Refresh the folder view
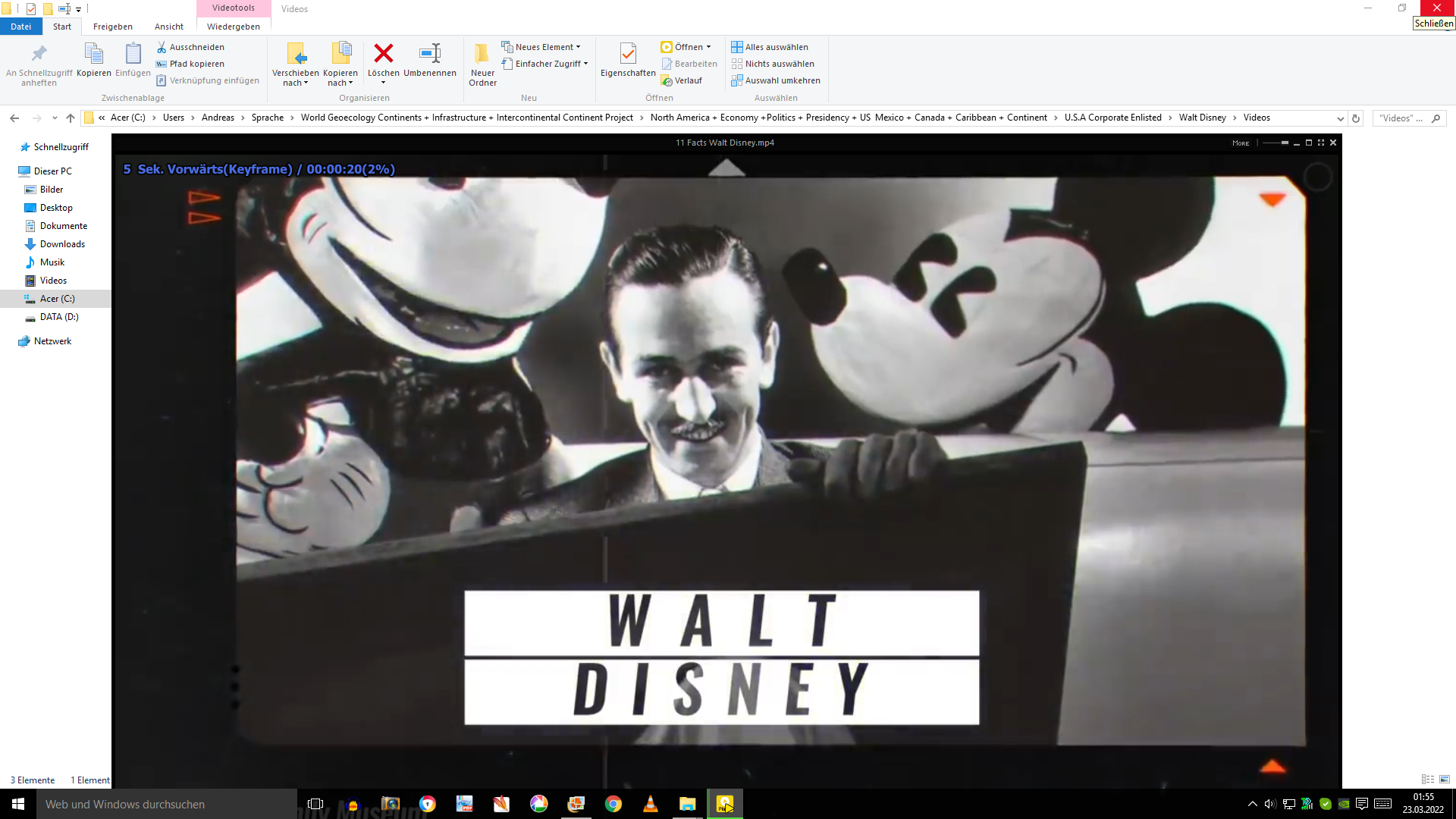 tap(1356, 118)
